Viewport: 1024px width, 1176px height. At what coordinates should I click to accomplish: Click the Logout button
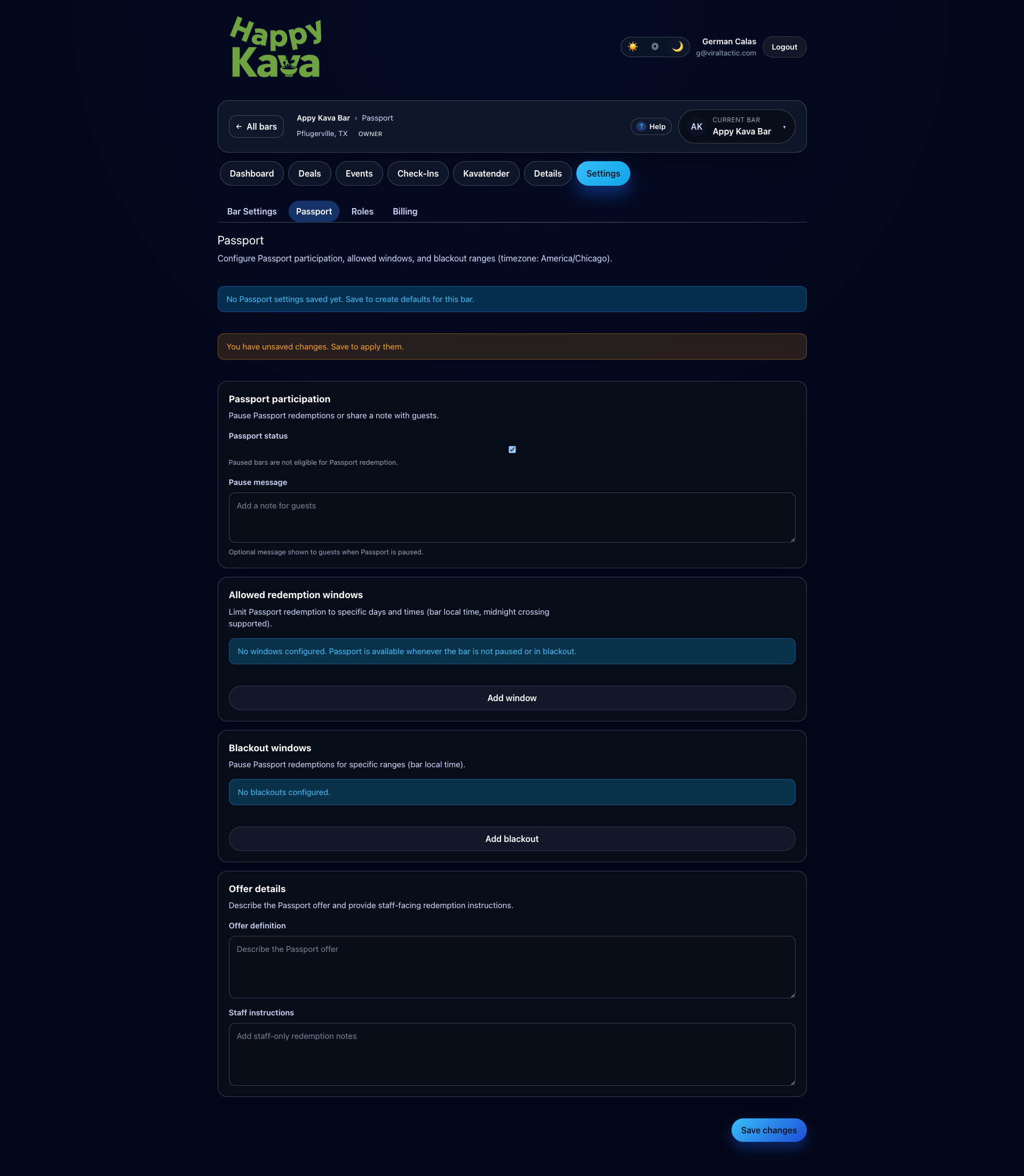pyautogui.click(x=784, y=47)
